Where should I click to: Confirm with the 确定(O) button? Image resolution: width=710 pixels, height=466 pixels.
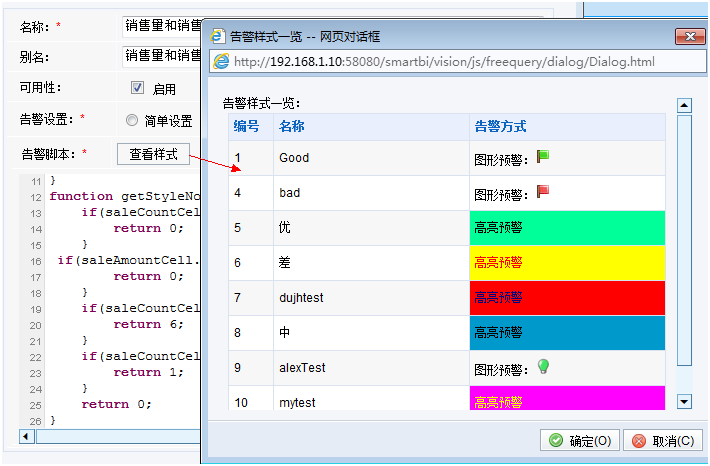tap(580, 441)
